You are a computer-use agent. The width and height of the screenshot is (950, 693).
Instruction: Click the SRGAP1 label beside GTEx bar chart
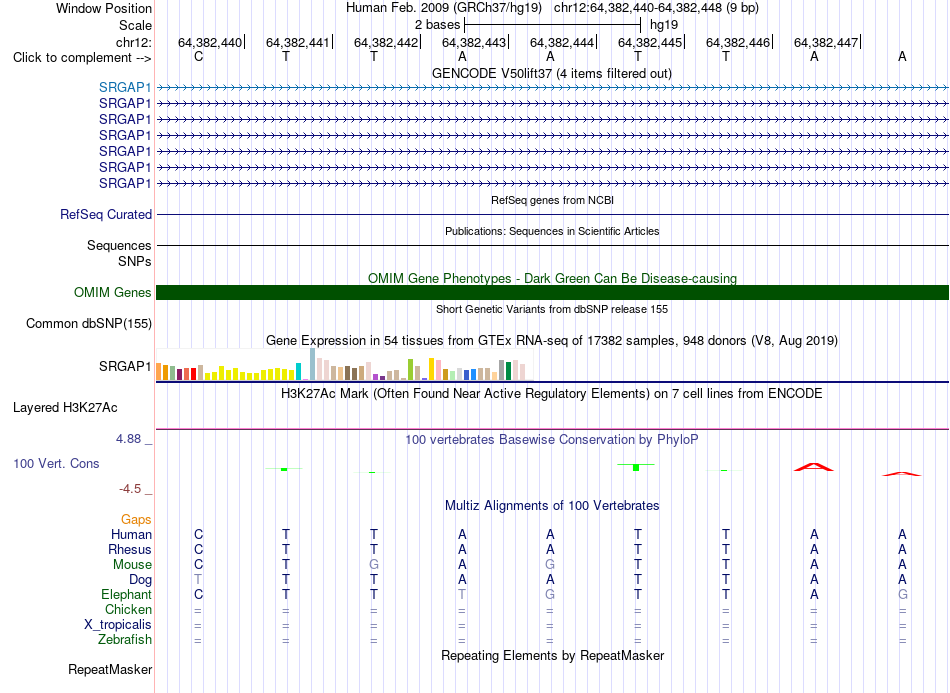point(125,366)
